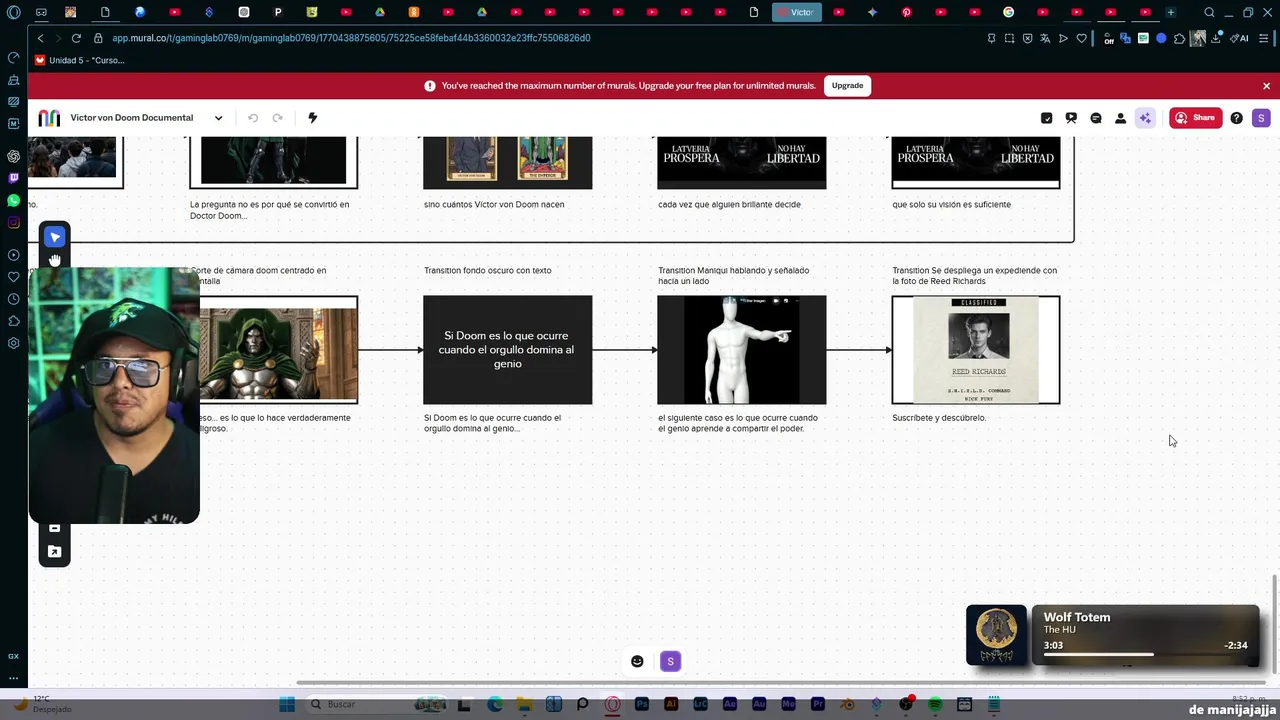The height and width of the screenshot is (720, 1280).
Task: Open Photoshop from the taskbar
Action: click(642, 704)
